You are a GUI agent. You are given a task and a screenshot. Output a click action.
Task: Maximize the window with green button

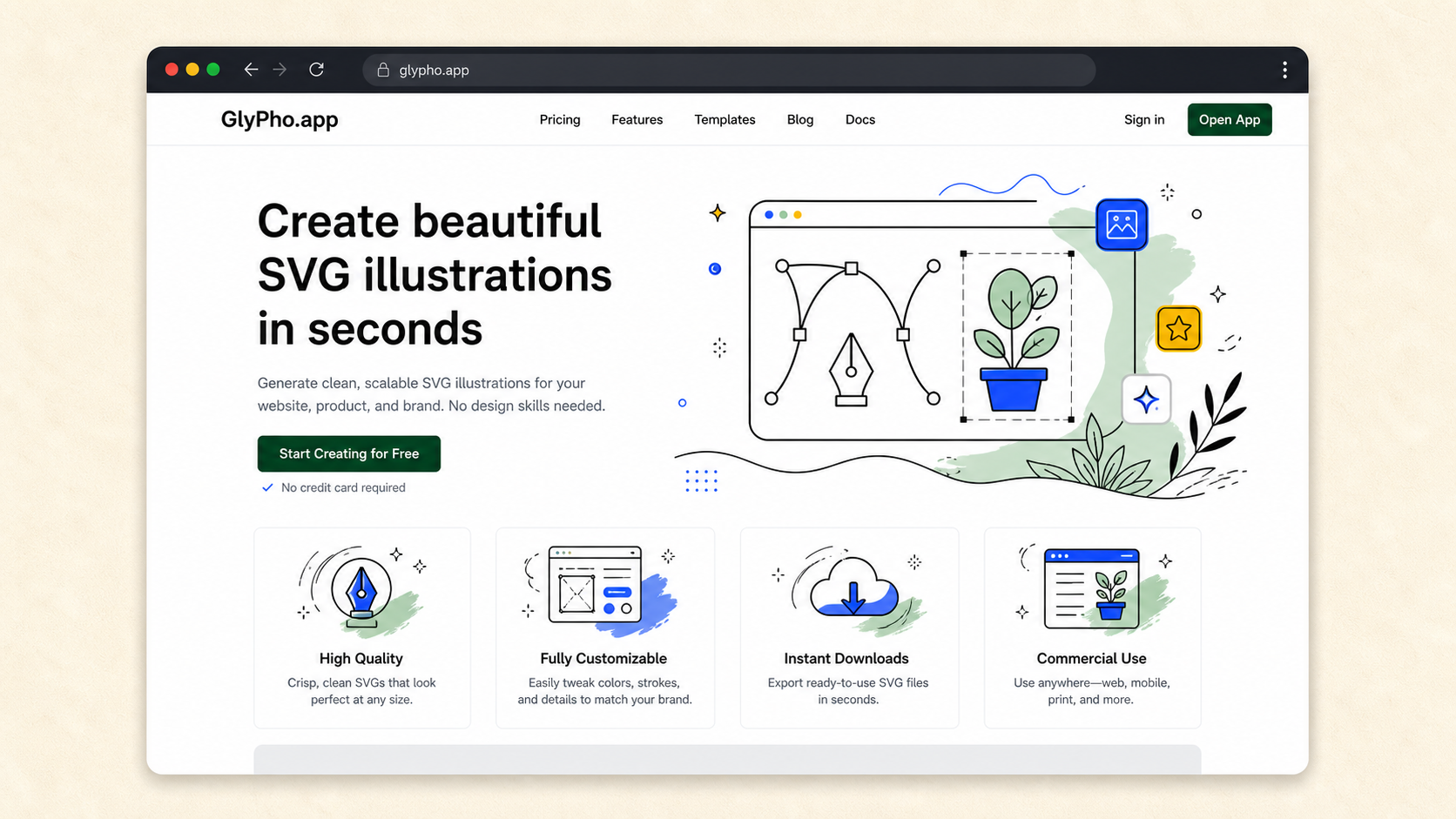coord(213,70)
